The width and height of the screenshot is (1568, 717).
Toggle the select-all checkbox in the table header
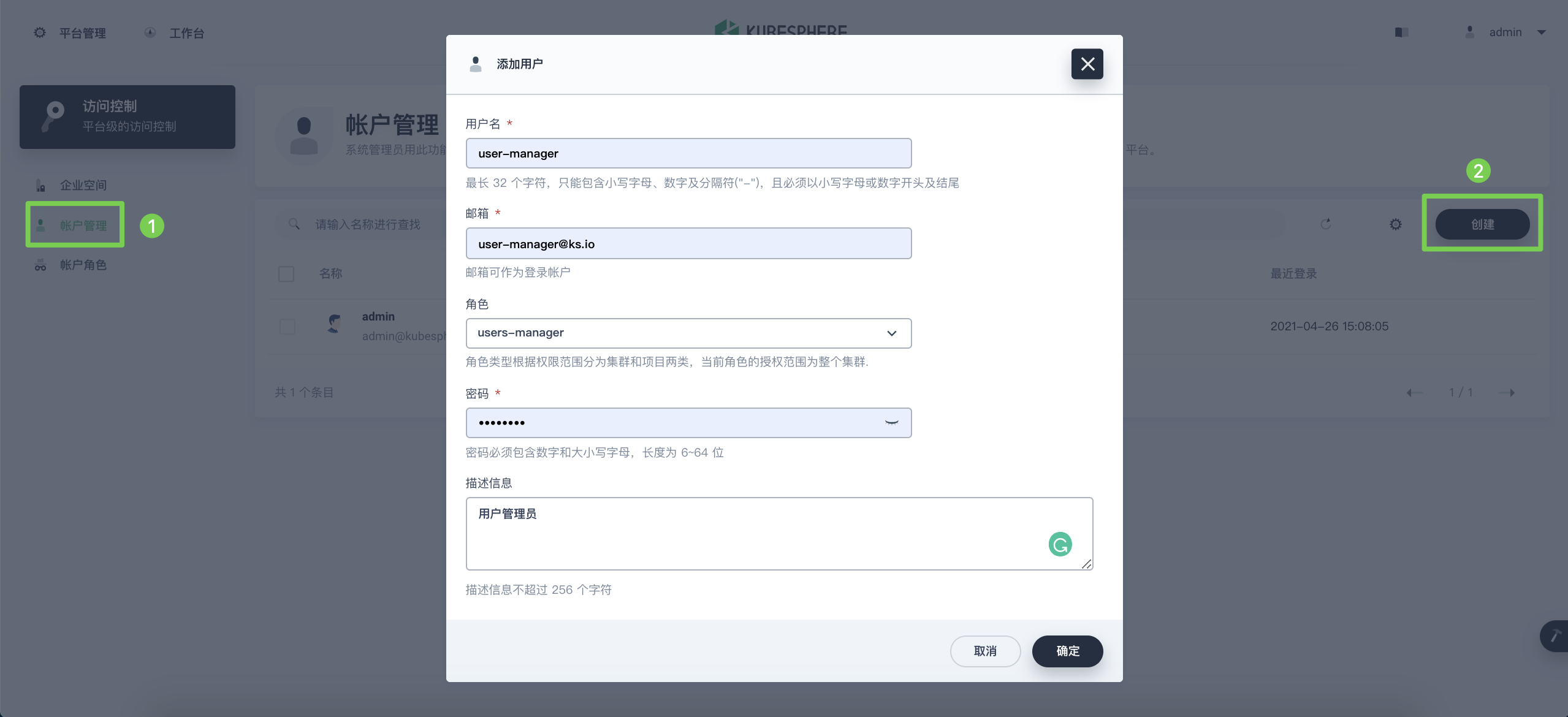click(286, 274)
